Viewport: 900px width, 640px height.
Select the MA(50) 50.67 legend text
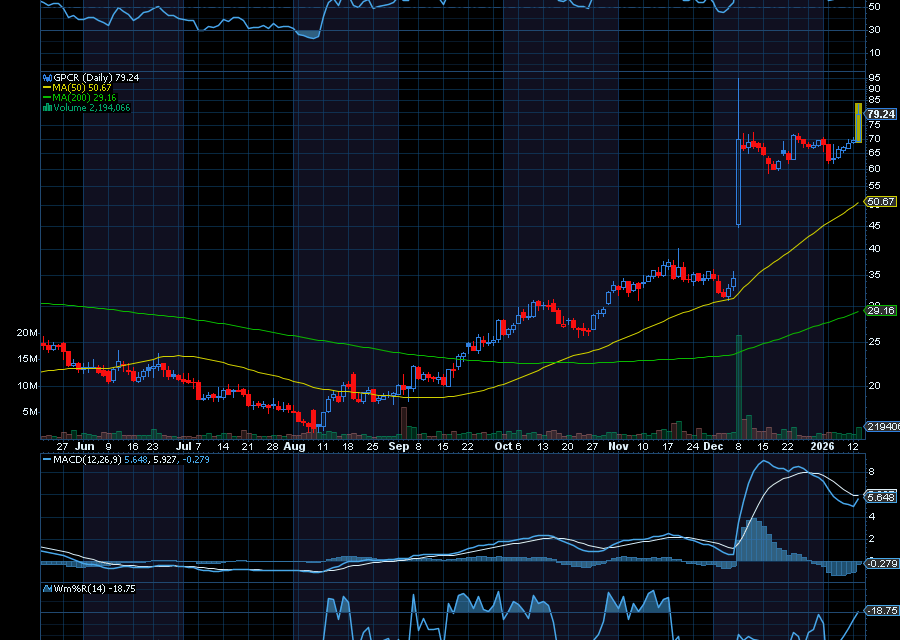82,88
